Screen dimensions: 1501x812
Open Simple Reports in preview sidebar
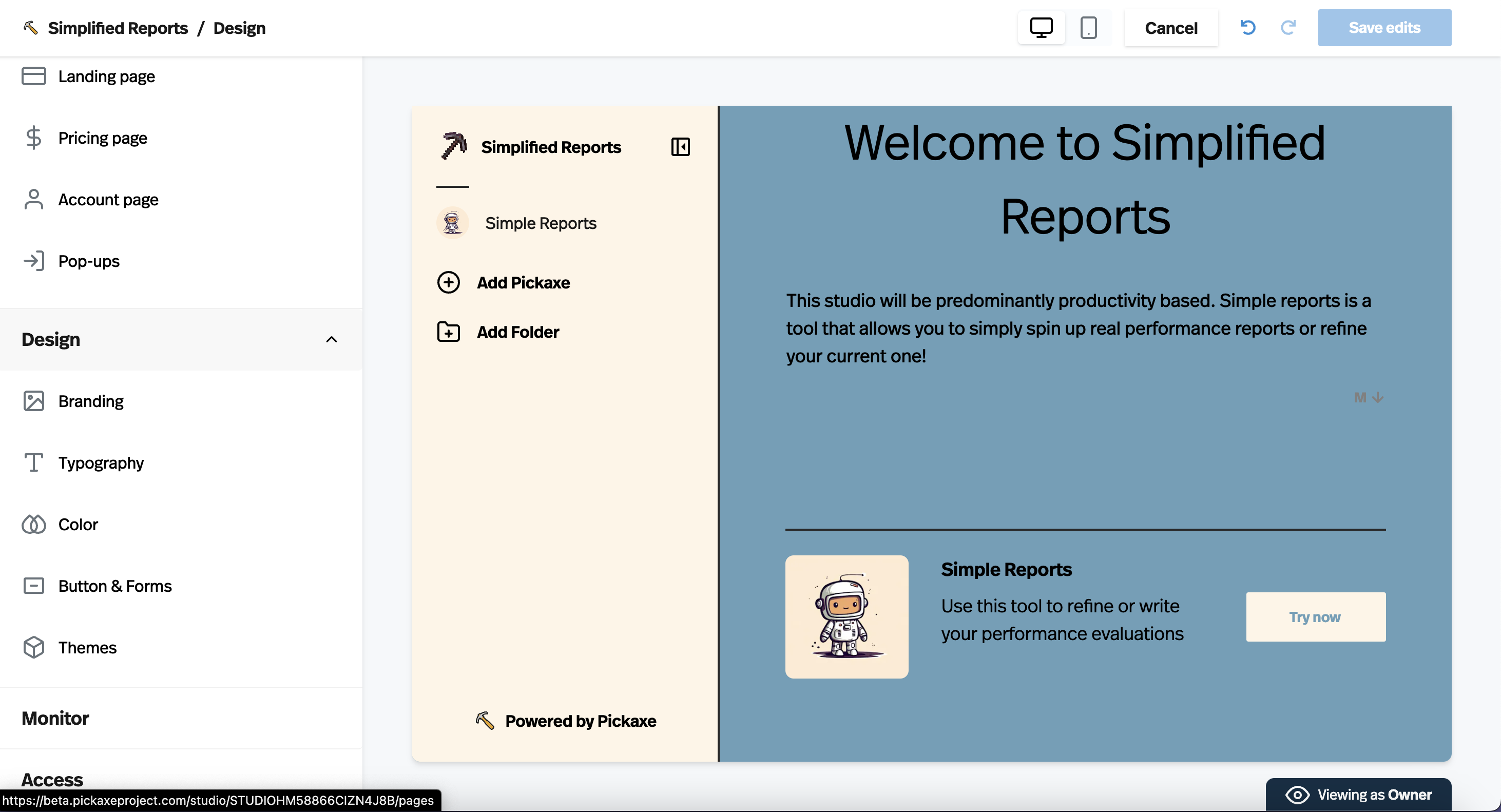[541, 223]
